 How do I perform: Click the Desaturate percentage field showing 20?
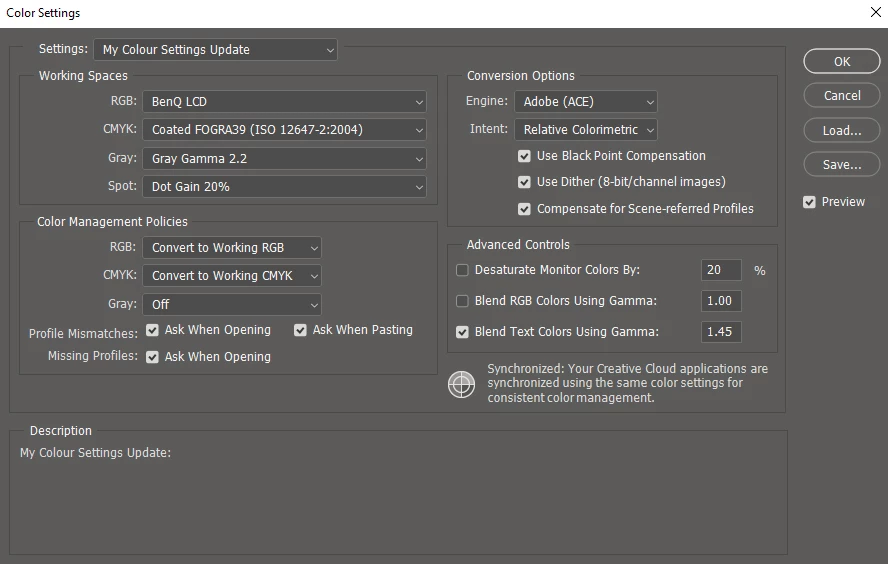pos(721,270)
